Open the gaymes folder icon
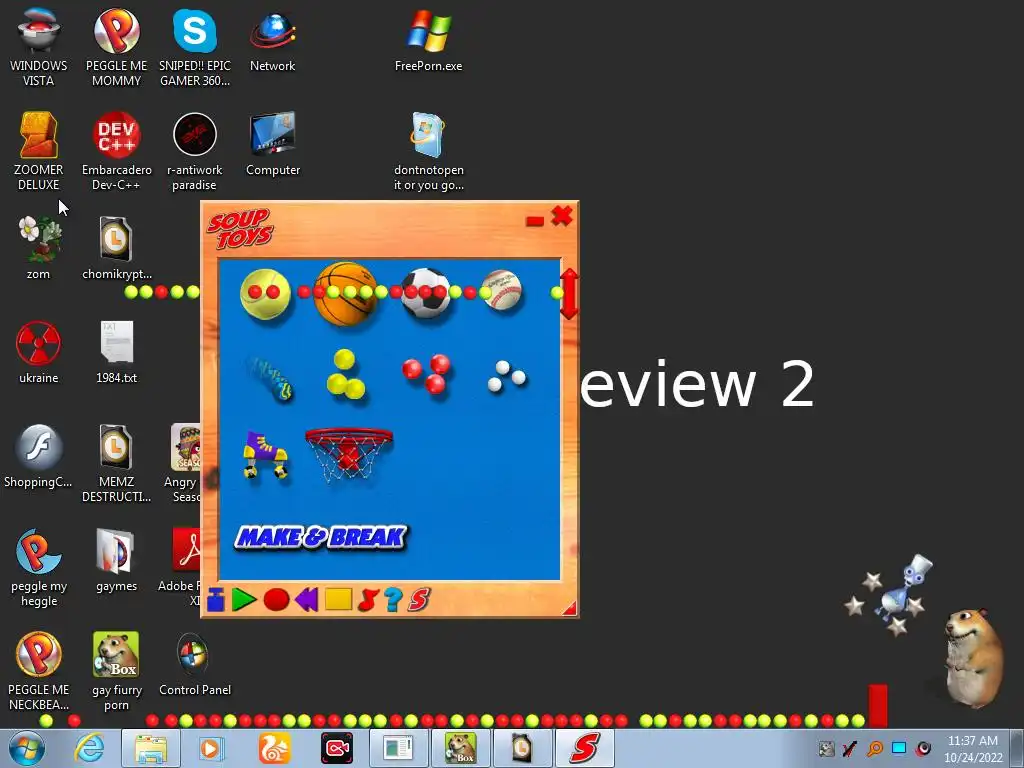 click(116, 560)
